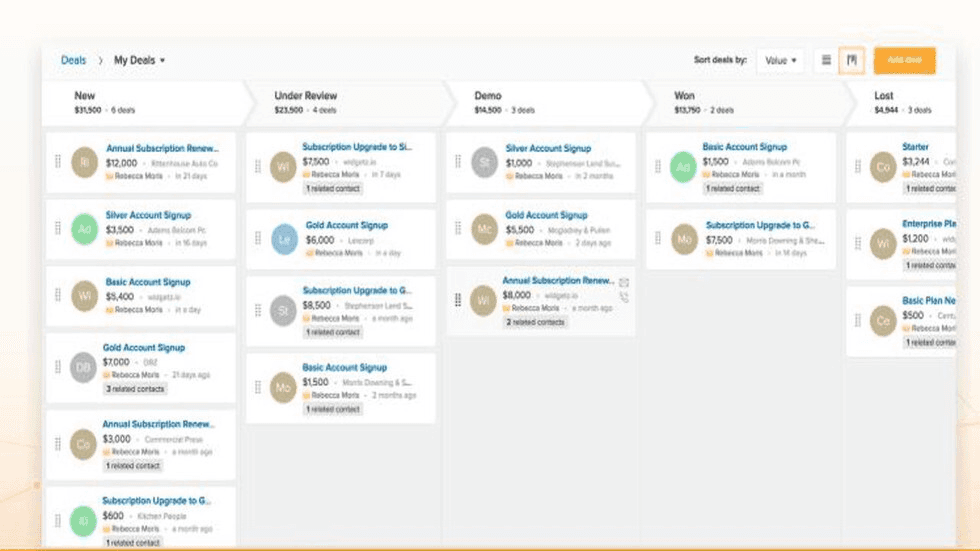
Task: Open the $7,000 Gold Account Signup deal
Action: [x=144, y=347]
